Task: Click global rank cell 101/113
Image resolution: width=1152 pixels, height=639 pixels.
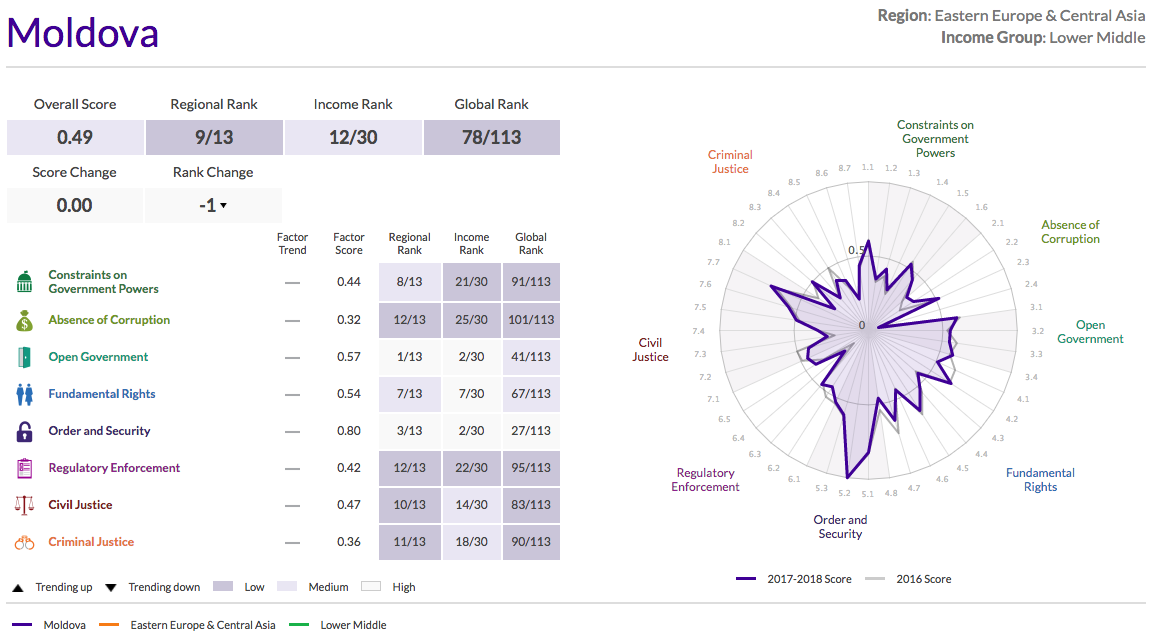Action: click(x=531, y=320)
